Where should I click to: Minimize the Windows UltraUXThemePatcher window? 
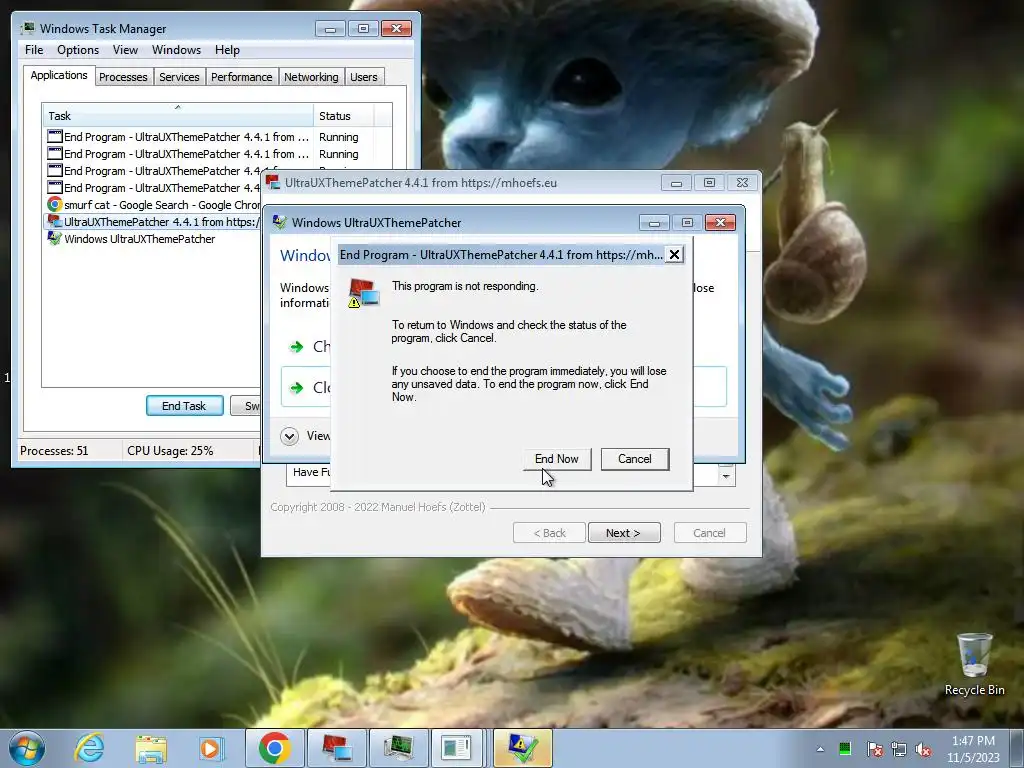click(x=654, y=223)
